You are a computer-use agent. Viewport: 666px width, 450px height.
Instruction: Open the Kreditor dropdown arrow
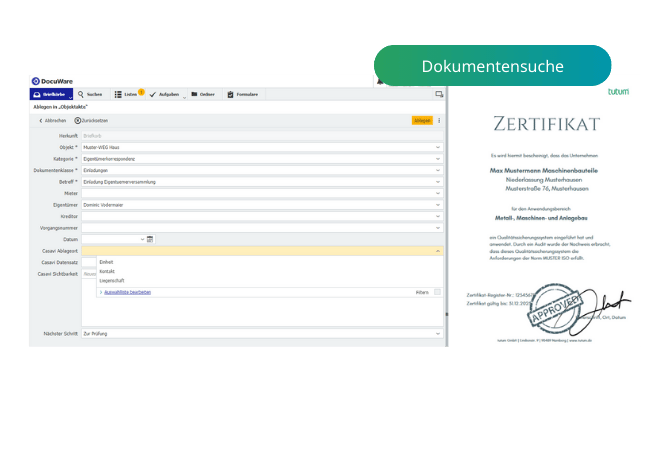click(x=438, y=216)
